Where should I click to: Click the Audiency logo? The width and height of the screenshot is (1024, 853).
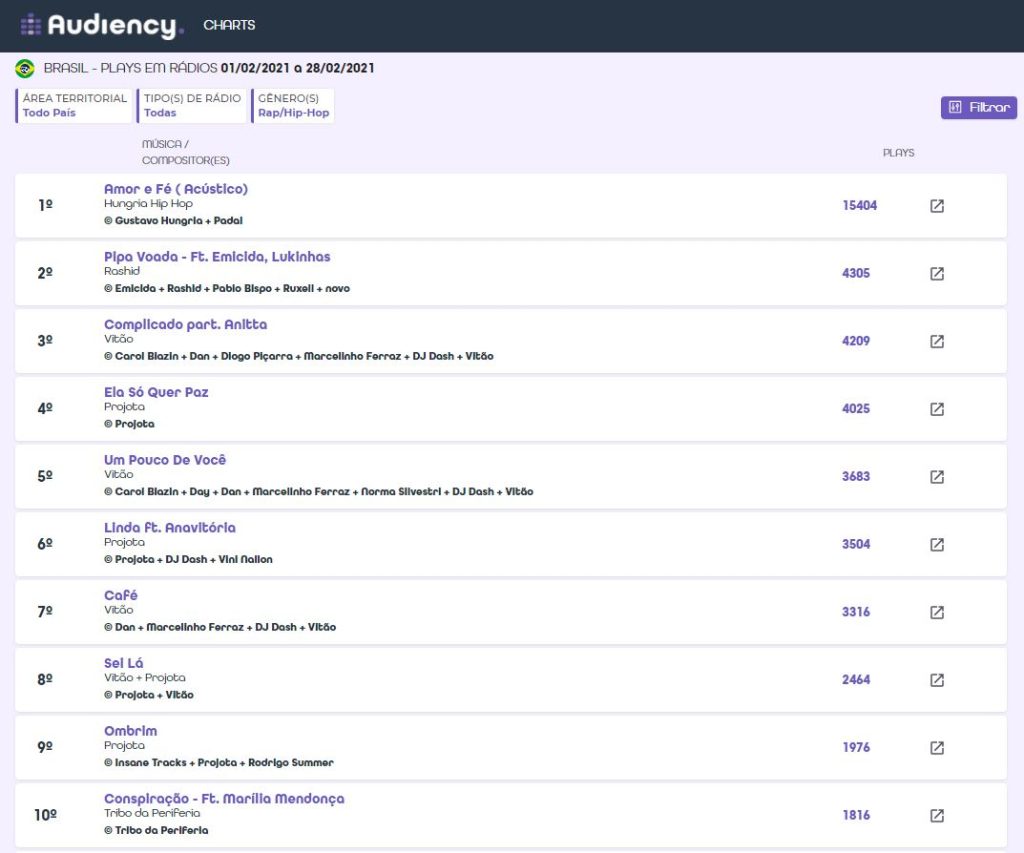pyautogui.click(x=102, y=25)
